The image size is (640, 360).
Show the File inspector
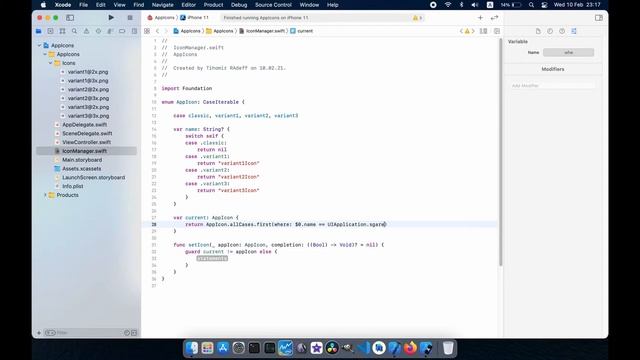[538, 31]
